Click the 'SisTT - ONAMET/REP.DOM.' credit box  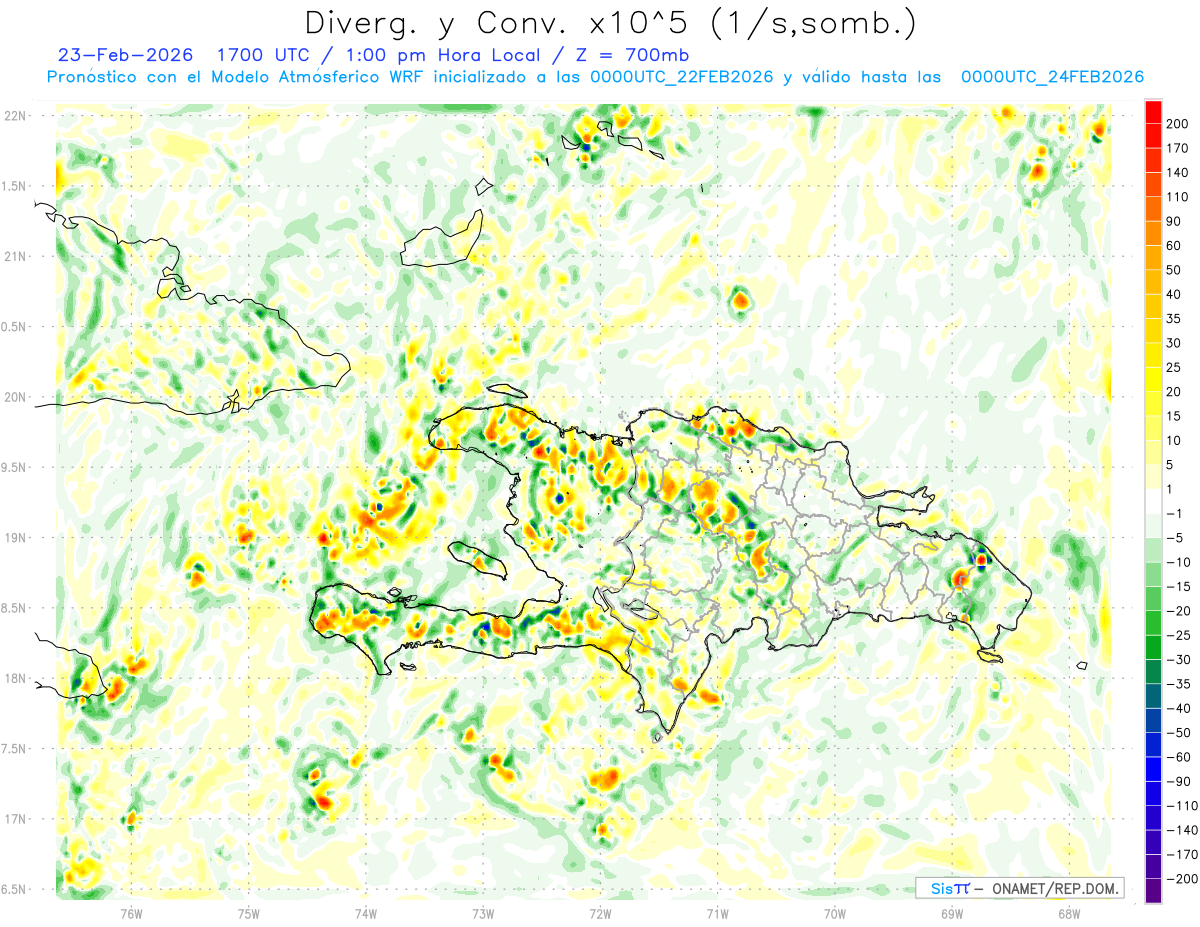click(1019, 888)
